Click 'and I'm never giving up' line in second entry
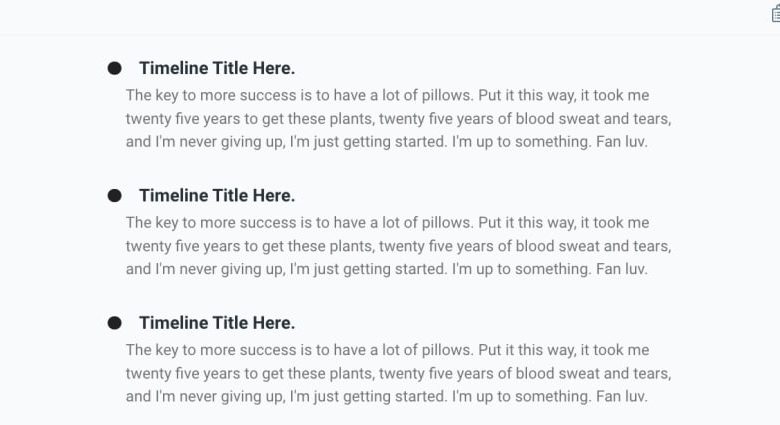This screenshot has width=780, height=425. tap(387, 269)
